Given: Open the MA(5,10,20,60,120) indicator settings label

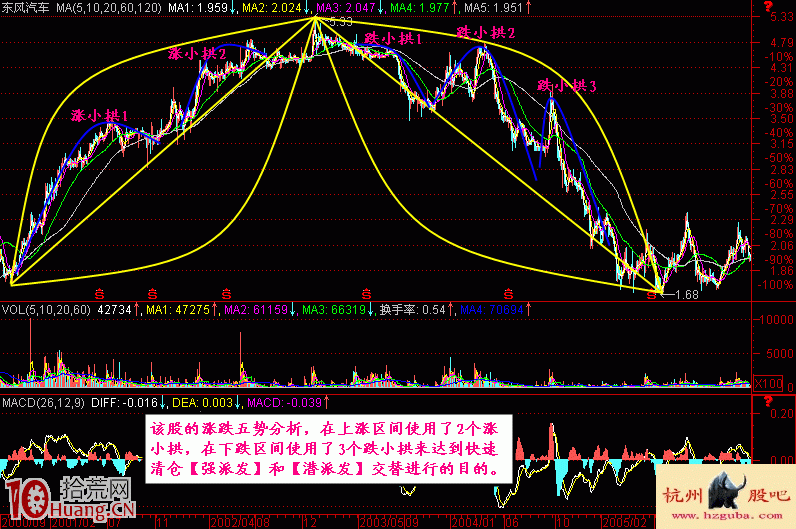Looking at the screenshot, I should (109, 8).
